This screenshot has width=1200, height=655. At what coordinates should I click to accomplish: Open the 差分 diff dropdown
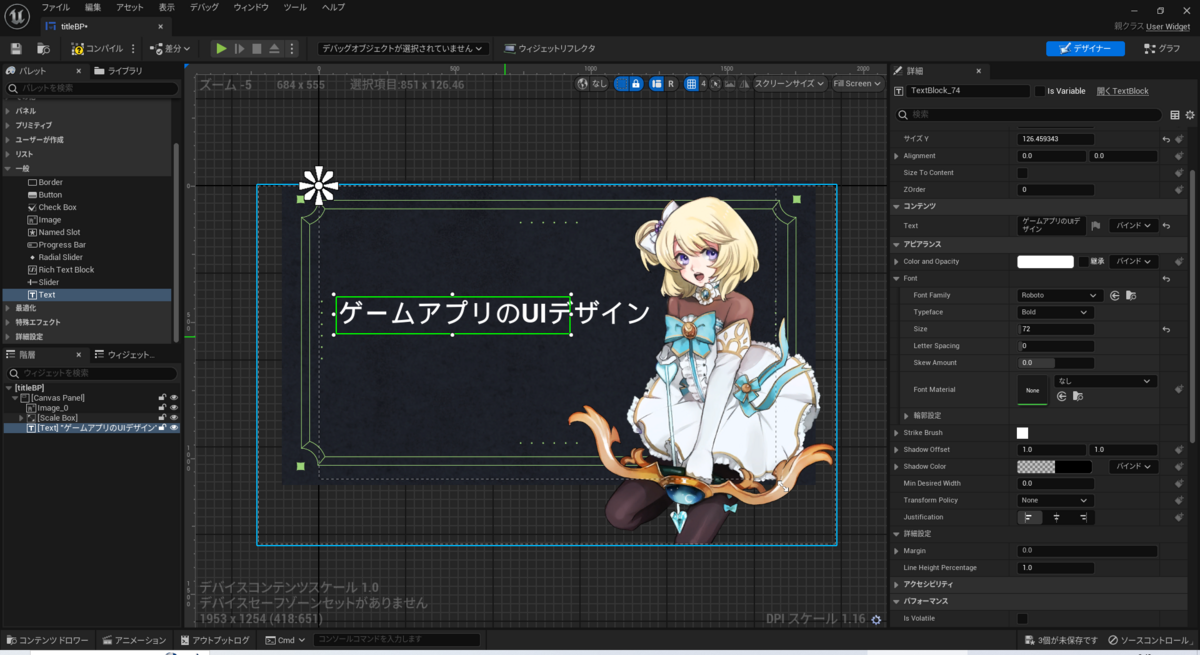[171, 48]
